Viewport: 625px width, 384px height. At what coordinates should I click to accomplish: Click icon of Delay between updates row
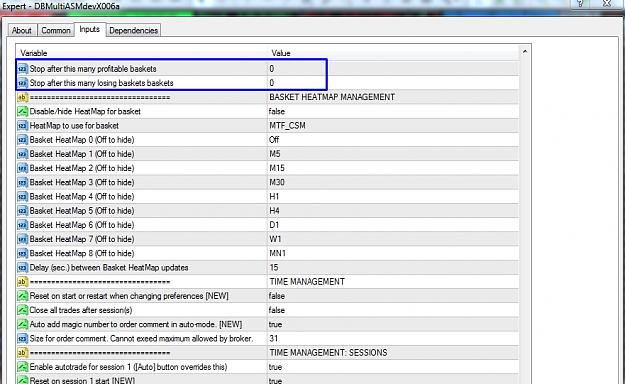pyautogui.click(x=22, y=268)
